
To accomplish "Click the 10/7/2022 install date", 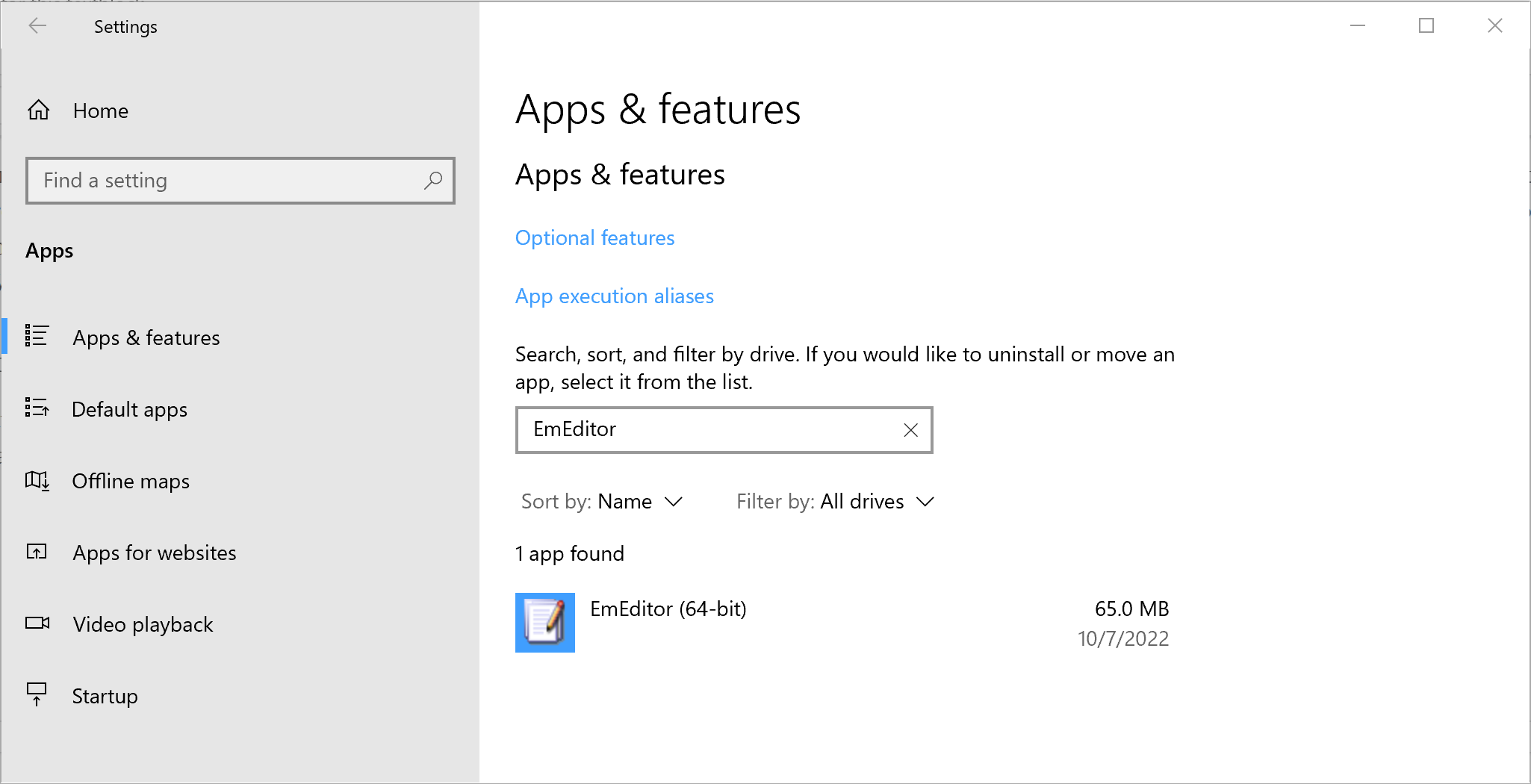I will (1123, 638).
